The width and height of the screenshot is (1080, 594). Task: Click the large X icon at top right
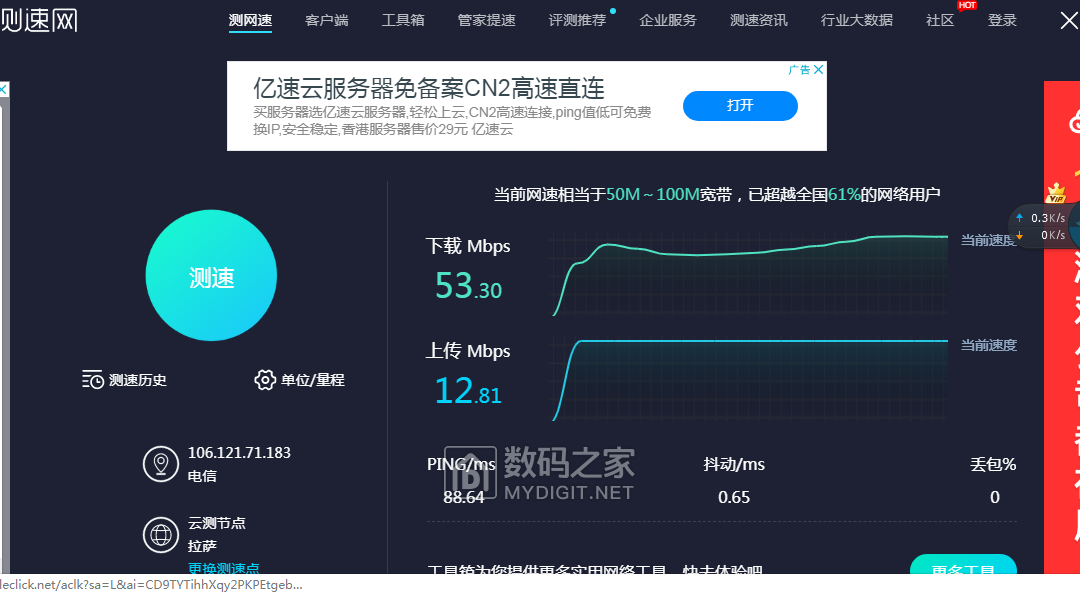point(1068,20)
